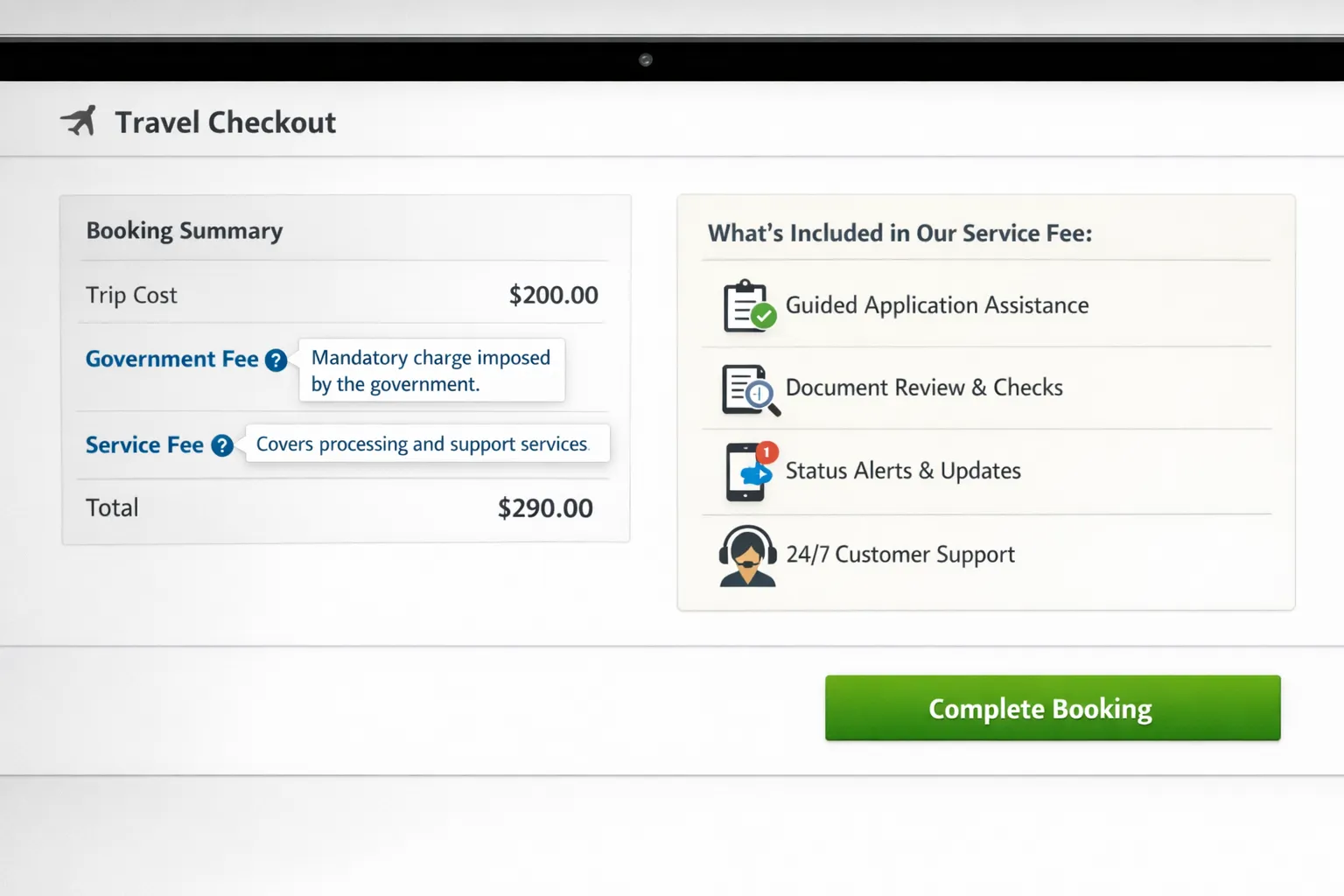Open the Government Fee help tooltip
The width and height of the screenshot is (1344, 896).
tap(276, 360)
